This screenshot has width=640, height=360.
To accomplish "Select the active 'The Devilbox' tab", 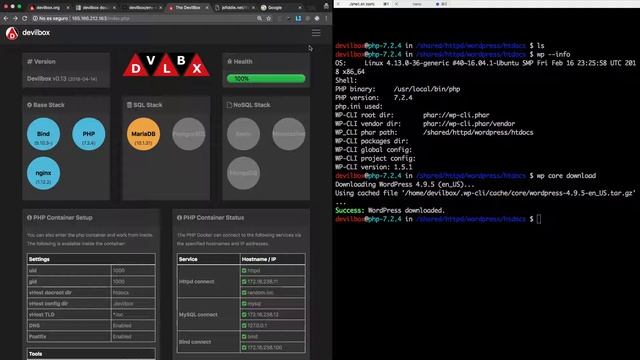I will tap(187, 7).
